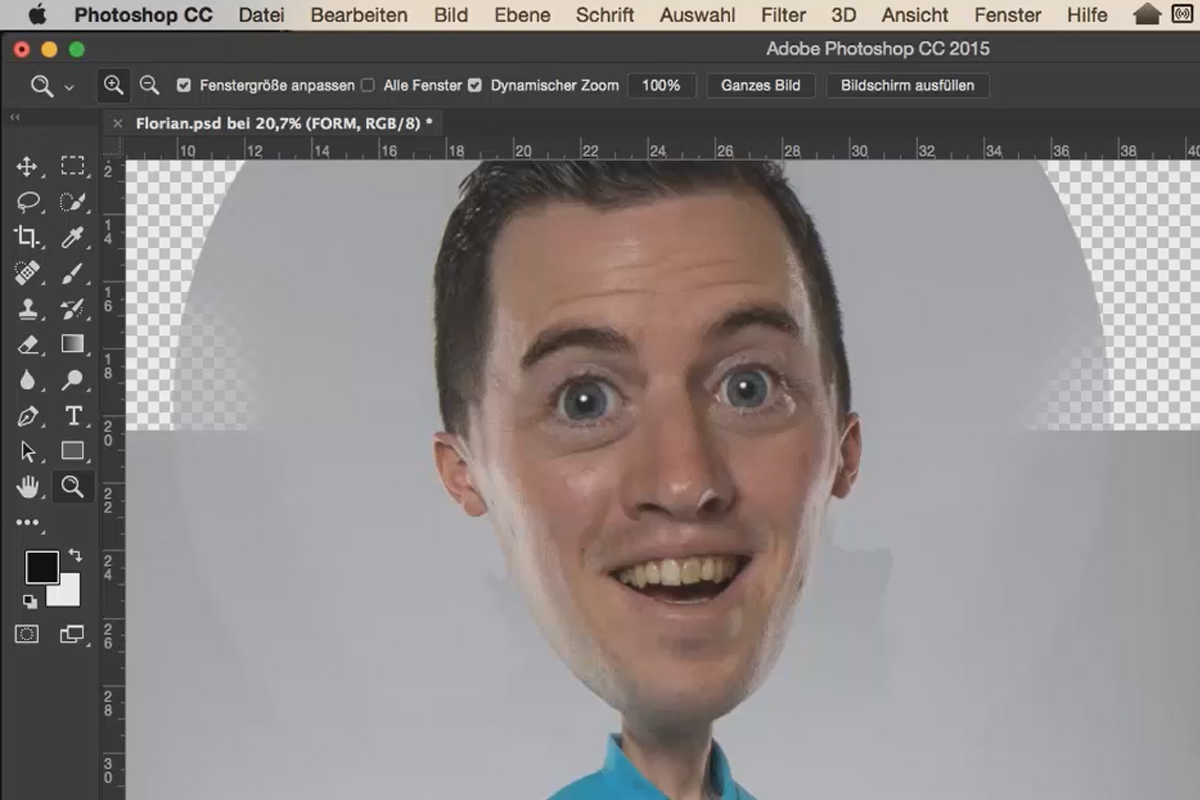Open the Auswahl menu
Image resolution: width=1200 pixels, height=800 pixels.
[697, 15]
